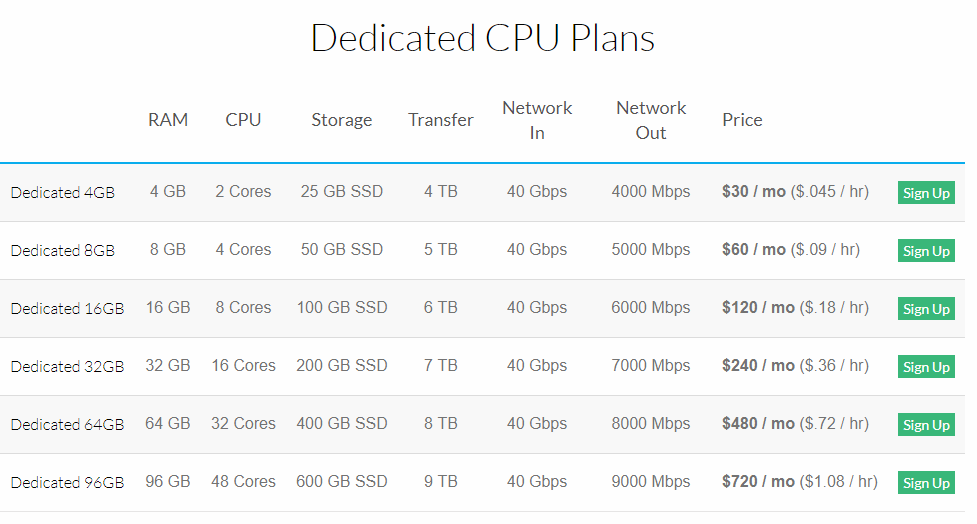Click the Dedicated 32GB plan name
This screenshot has width=977, height=524.
point(67,367)
